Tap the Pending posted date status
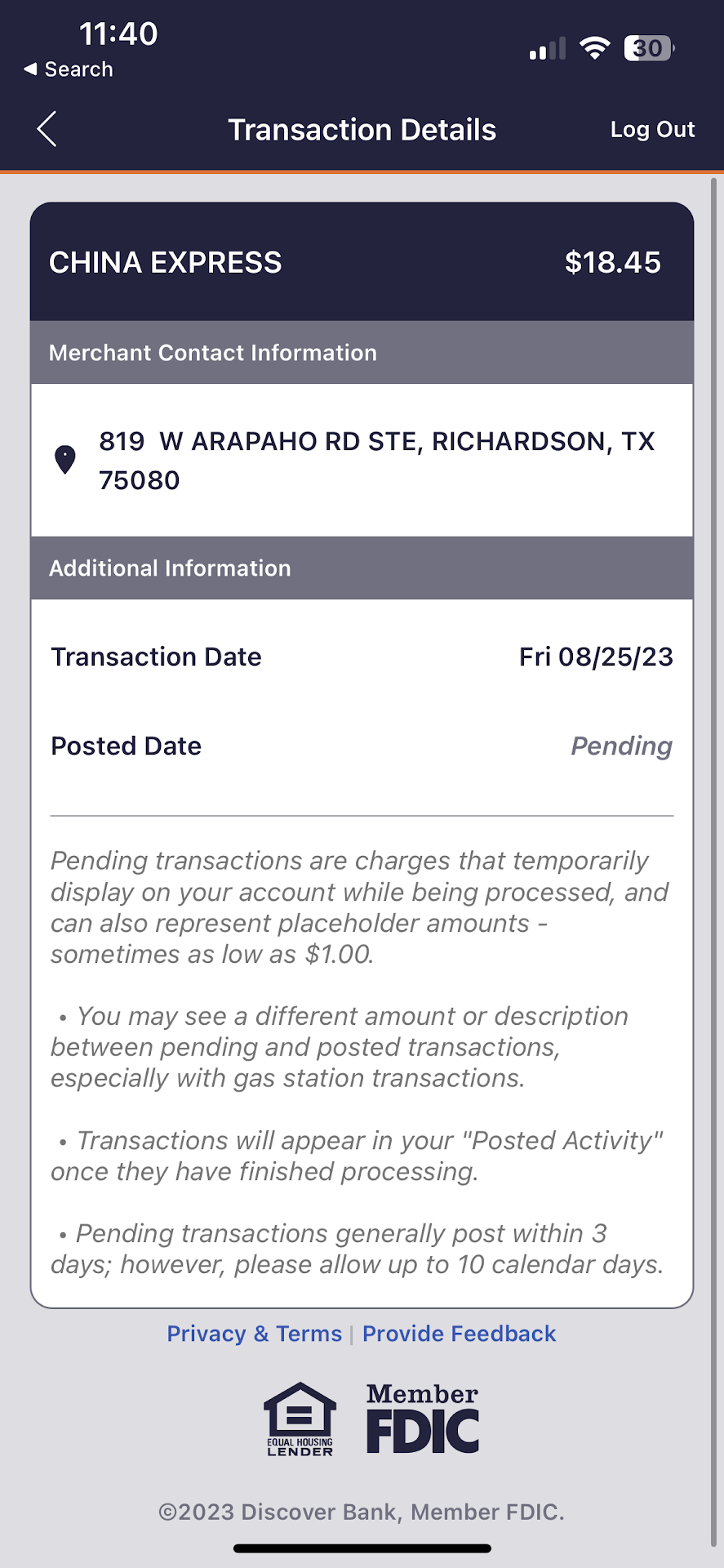 [621, 746]
